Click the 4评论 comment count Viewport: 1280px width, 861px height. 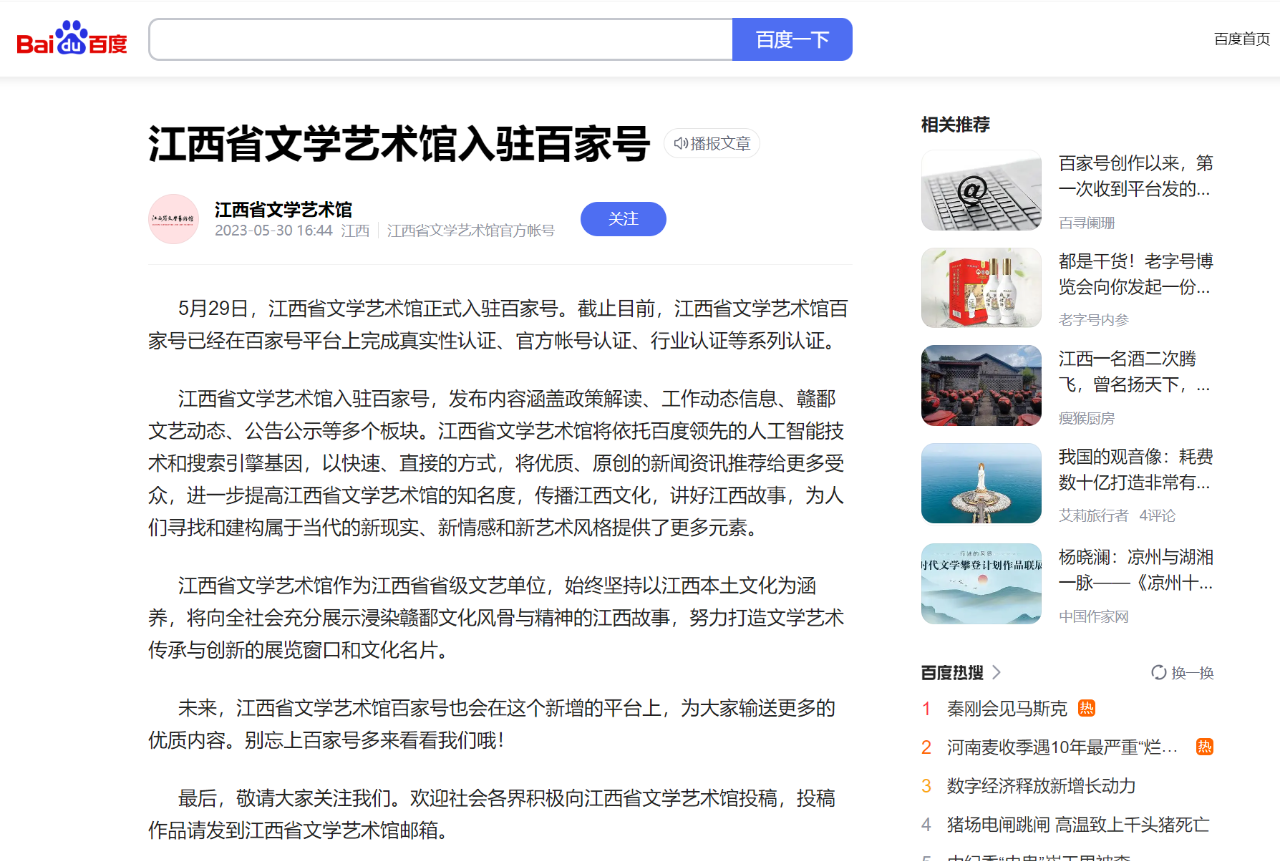[1158, 515]
